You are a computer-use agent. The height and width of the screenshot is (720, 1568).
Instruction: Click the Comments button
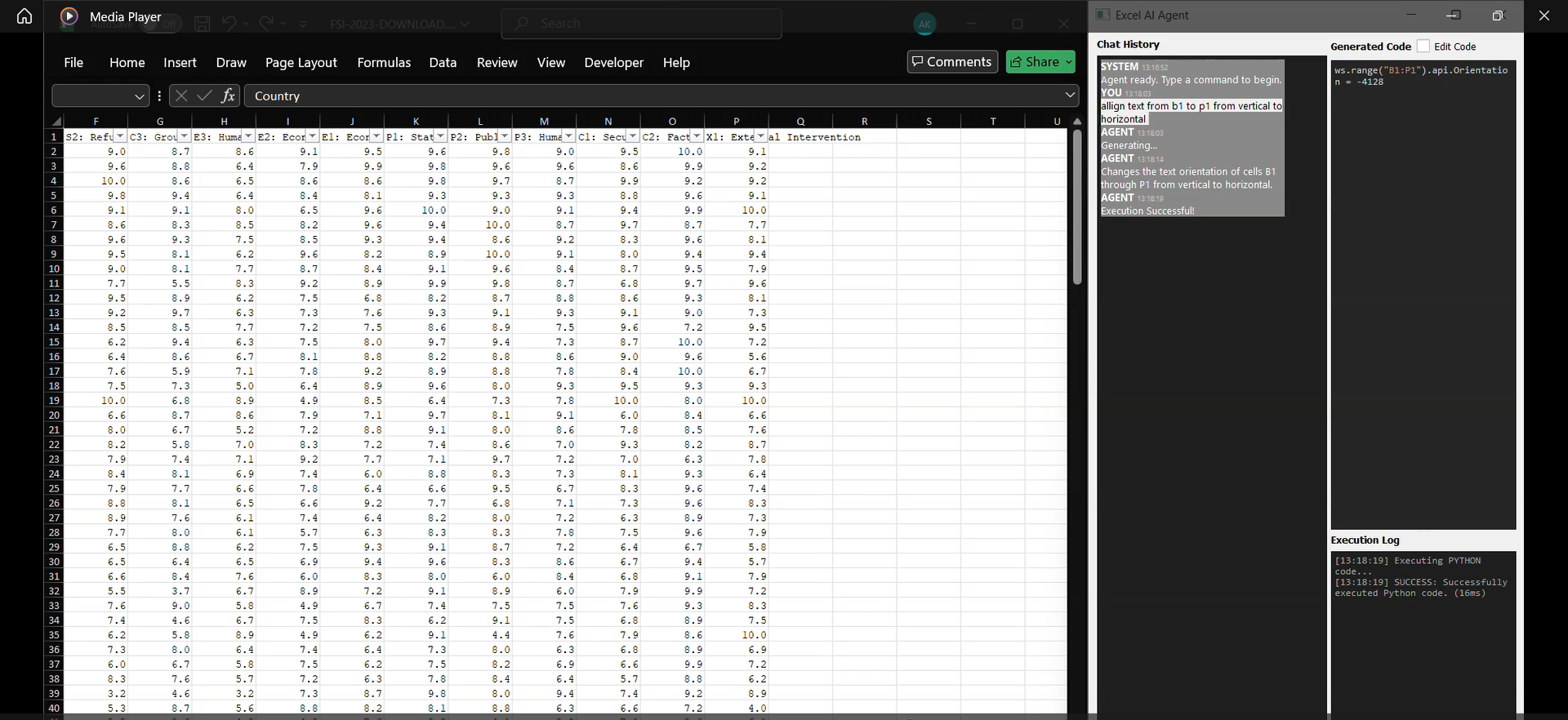(952, 61)
